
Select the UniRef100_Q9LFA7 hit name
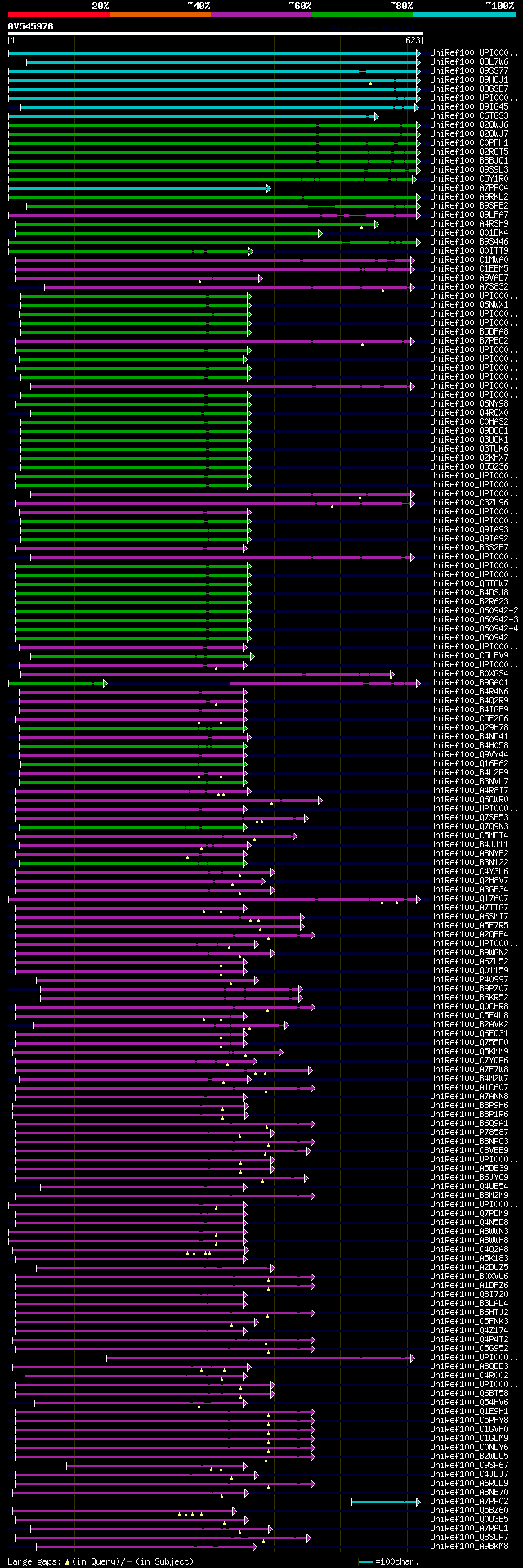(x=469, y=215)
